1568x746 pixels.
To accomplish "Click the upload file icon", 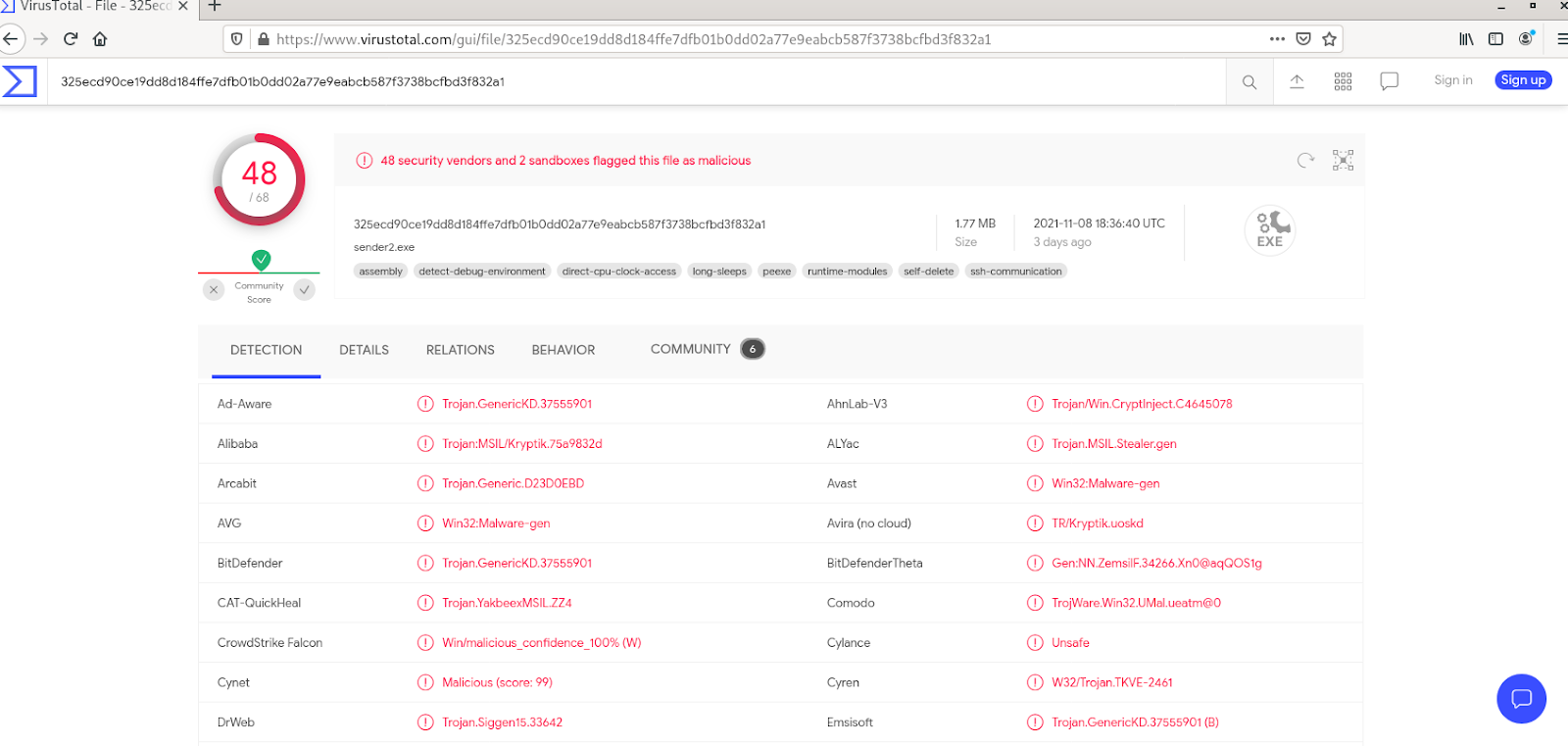I will click(1297, 81).
